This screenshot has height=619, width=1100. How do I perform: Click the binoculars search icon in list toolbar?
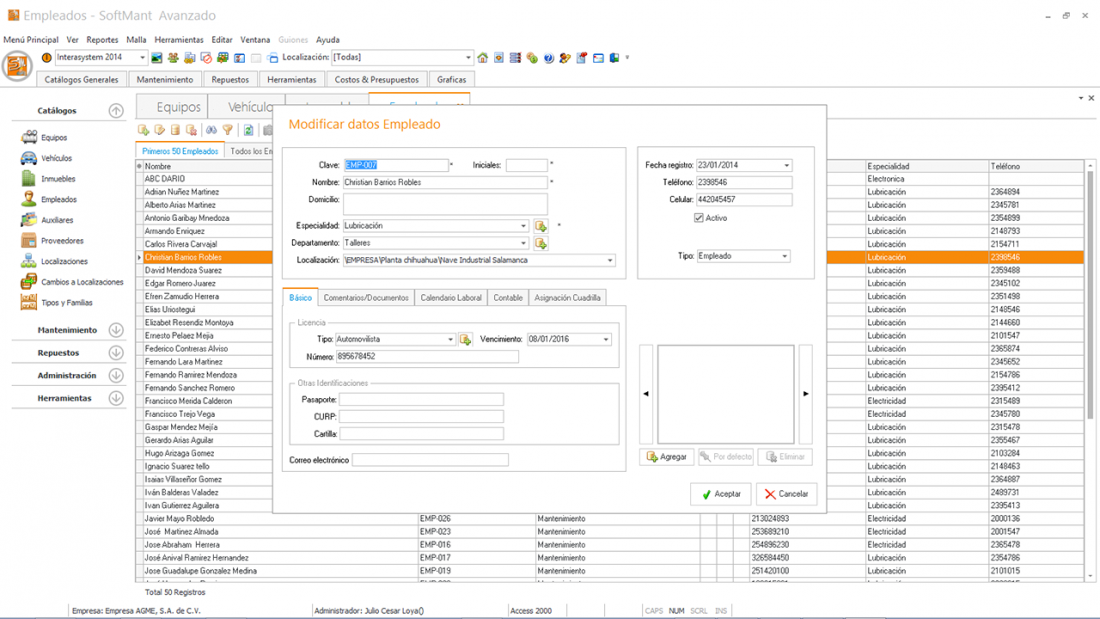point(211,130)
